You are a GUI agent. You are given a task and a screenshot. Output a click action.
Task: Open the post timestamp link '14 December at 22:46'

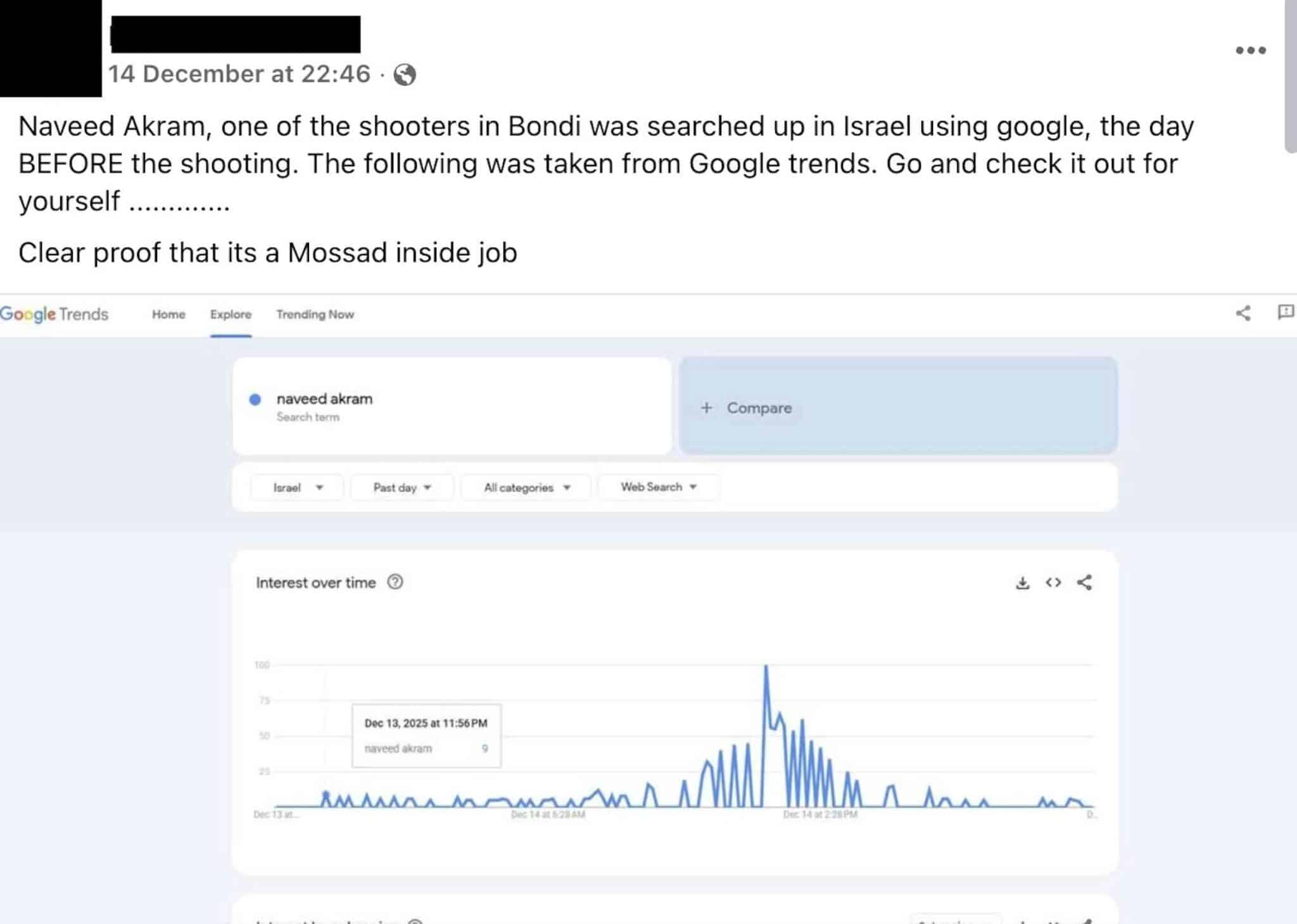pos(239,73)
